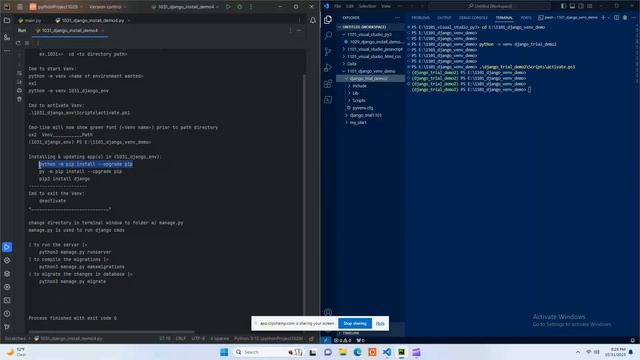Toggle soft-wrap in PyCharm Run panel gutter

19,73
